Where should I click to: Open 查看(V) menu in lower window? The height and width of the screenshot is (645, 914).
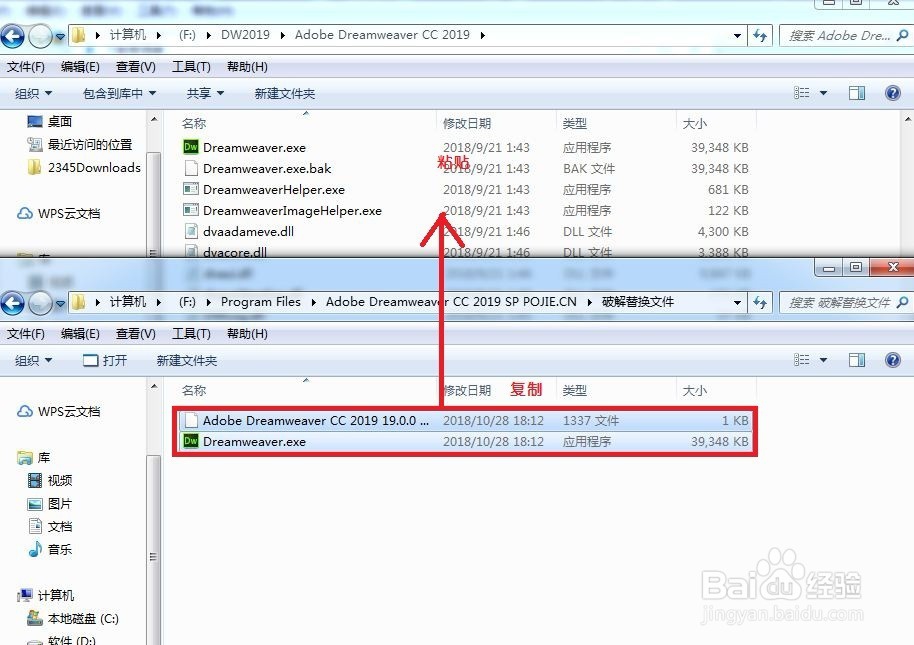pos(135,334)
